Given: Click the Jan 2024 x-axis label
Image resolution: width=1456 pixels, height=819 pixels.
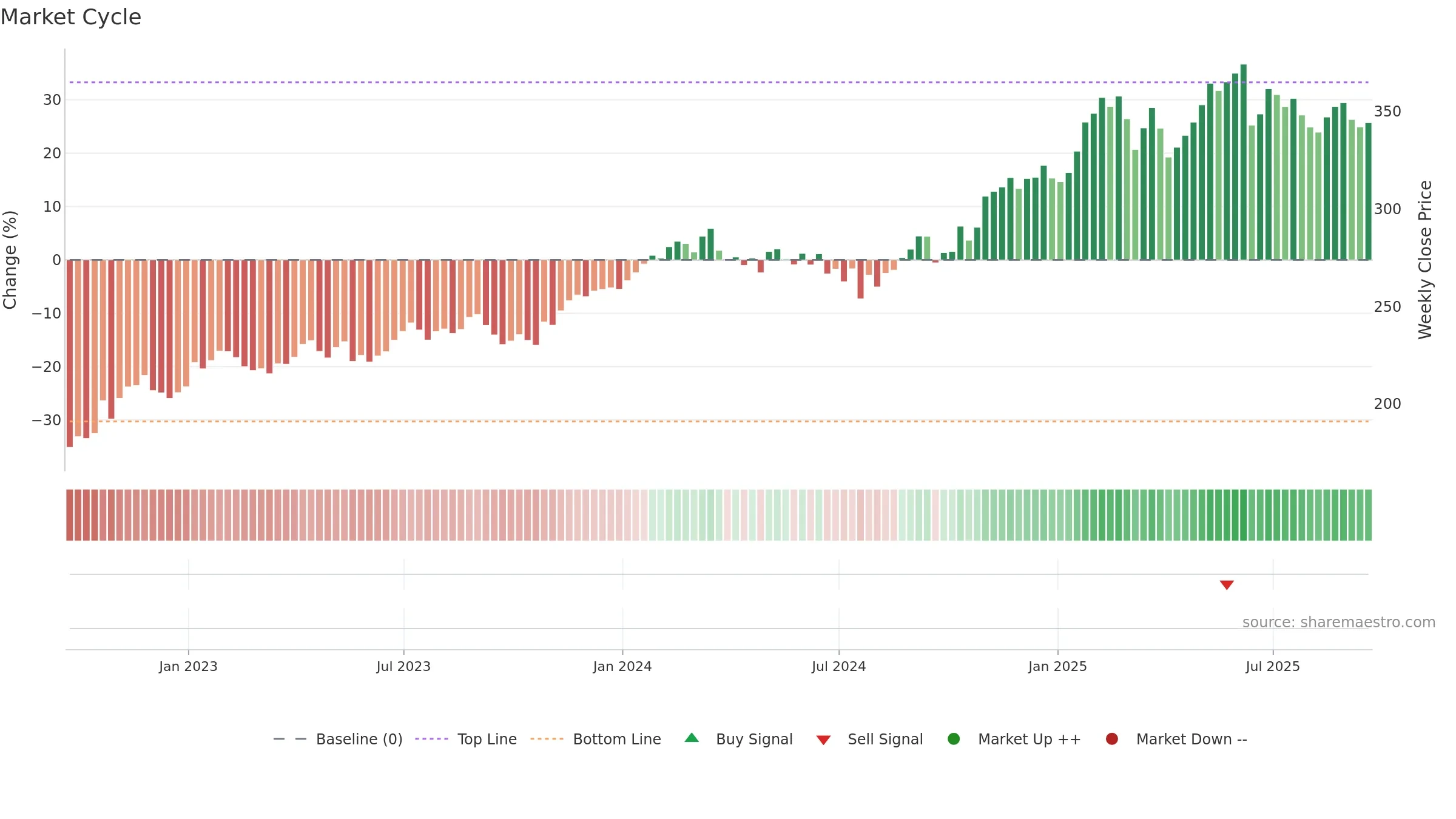Looking at the screenshot, I should [x=622, y=667].
